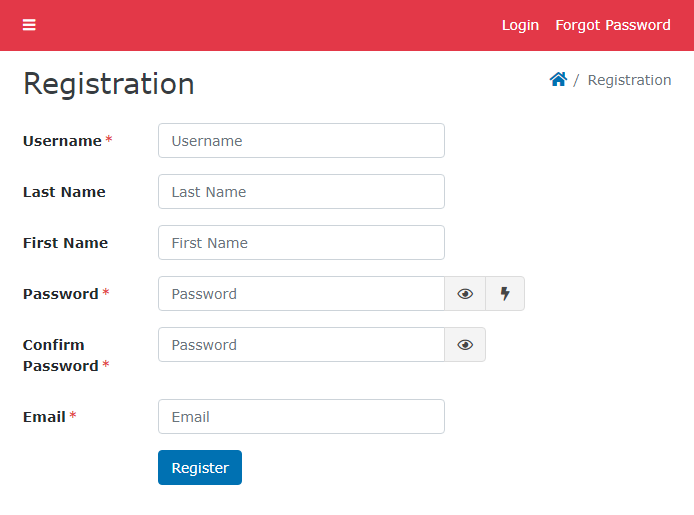Click the Registration breadcrumb text

[629, 80]
